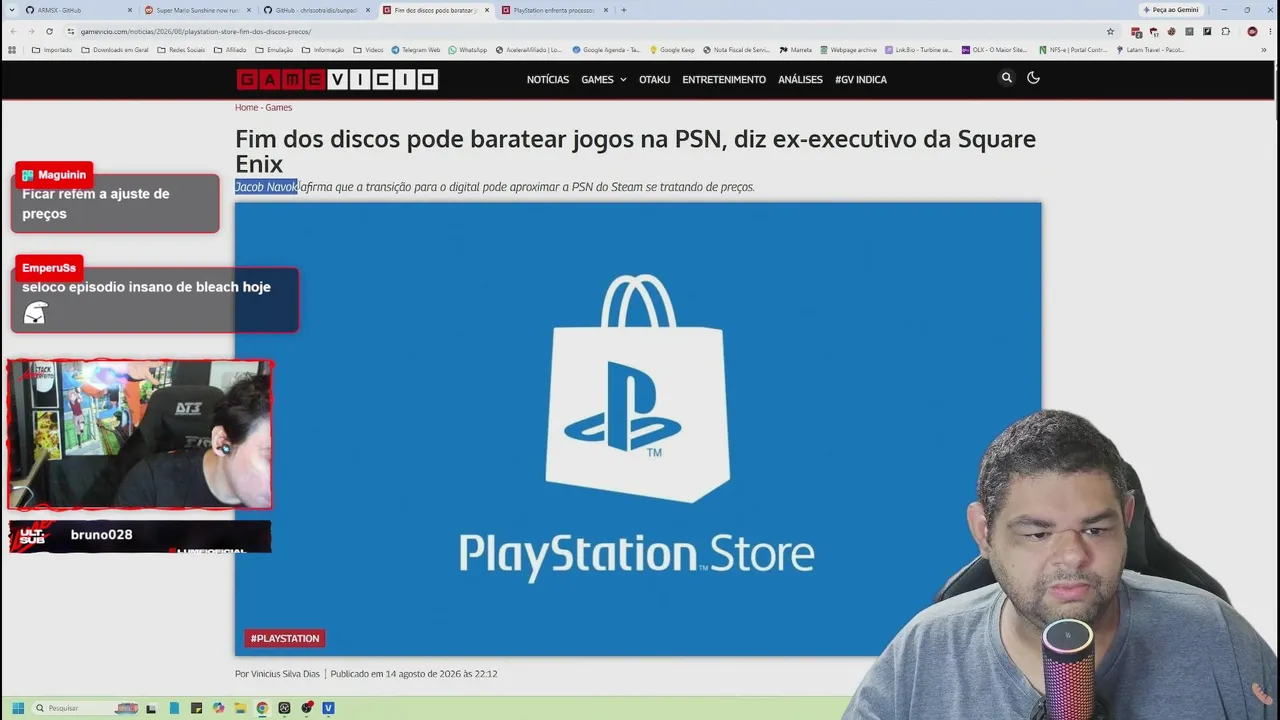This screenshot has height=720, width=1280.
Task: Open the #GV INDICA menu item
Action: 861,79
